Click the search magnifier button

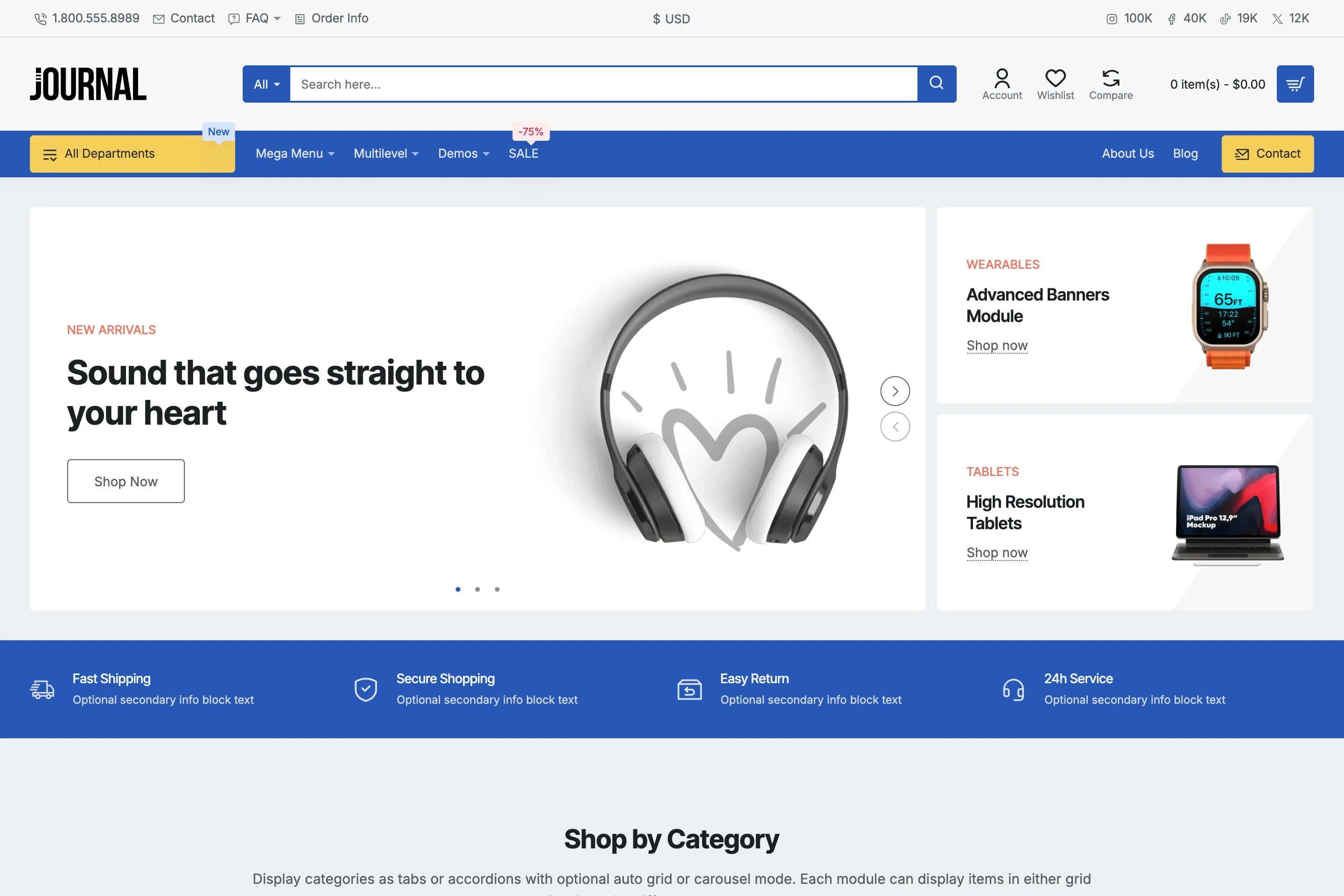coord(937,84)
